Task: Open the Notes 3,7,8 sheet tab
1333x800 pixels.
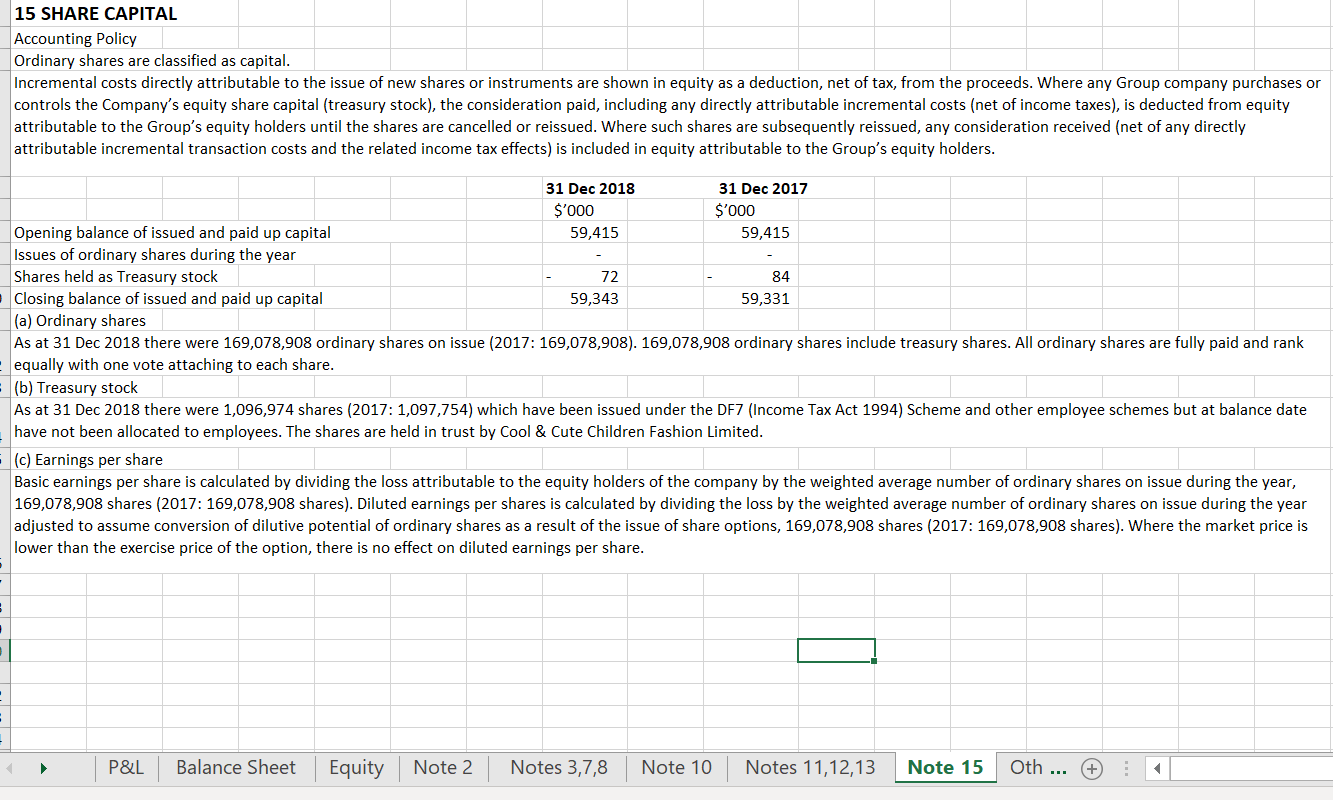Action: pyautogui.click(x=559, y=768)
